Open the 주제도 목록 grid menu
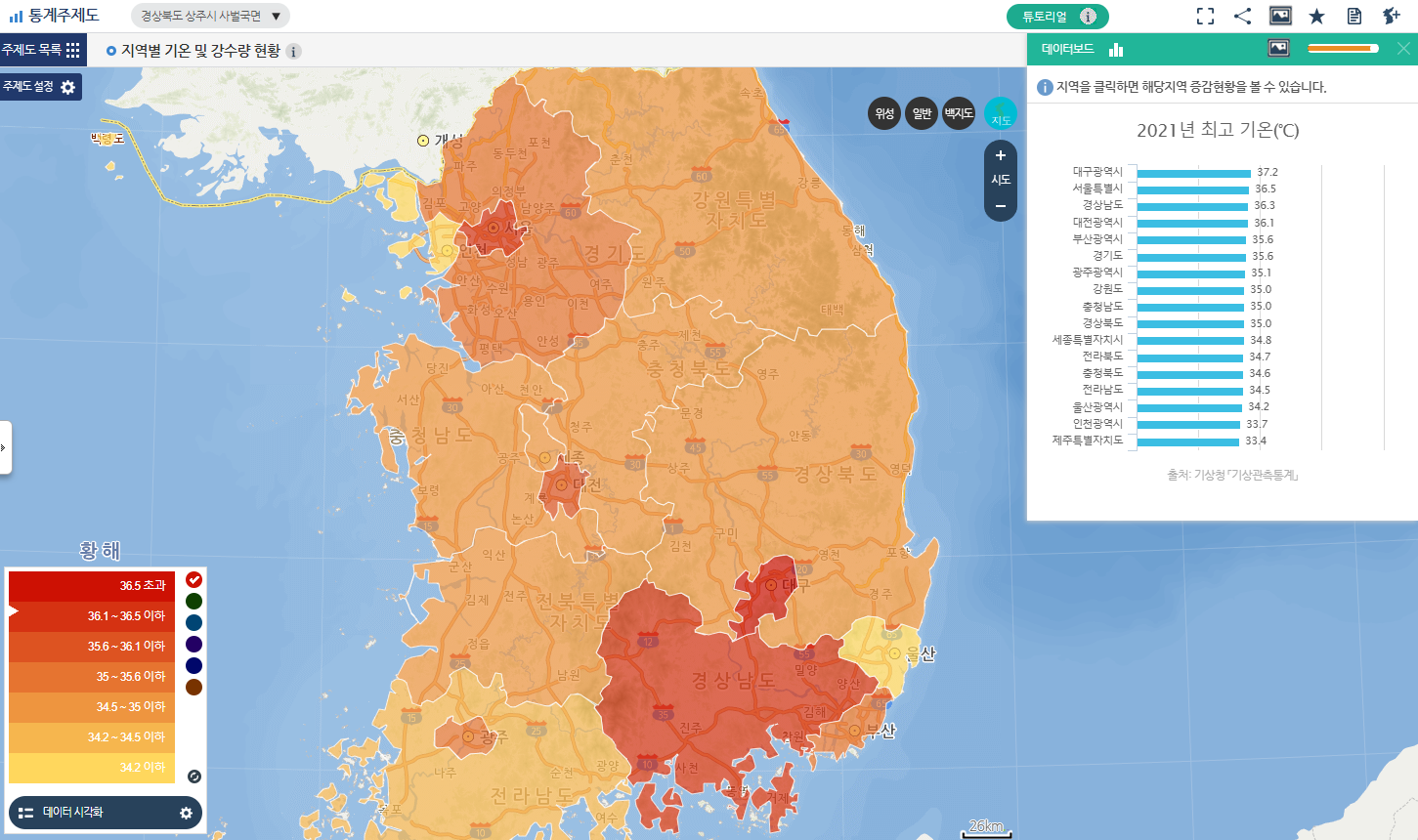Viewport: 1418px width, 840px height. pos(72,50)
